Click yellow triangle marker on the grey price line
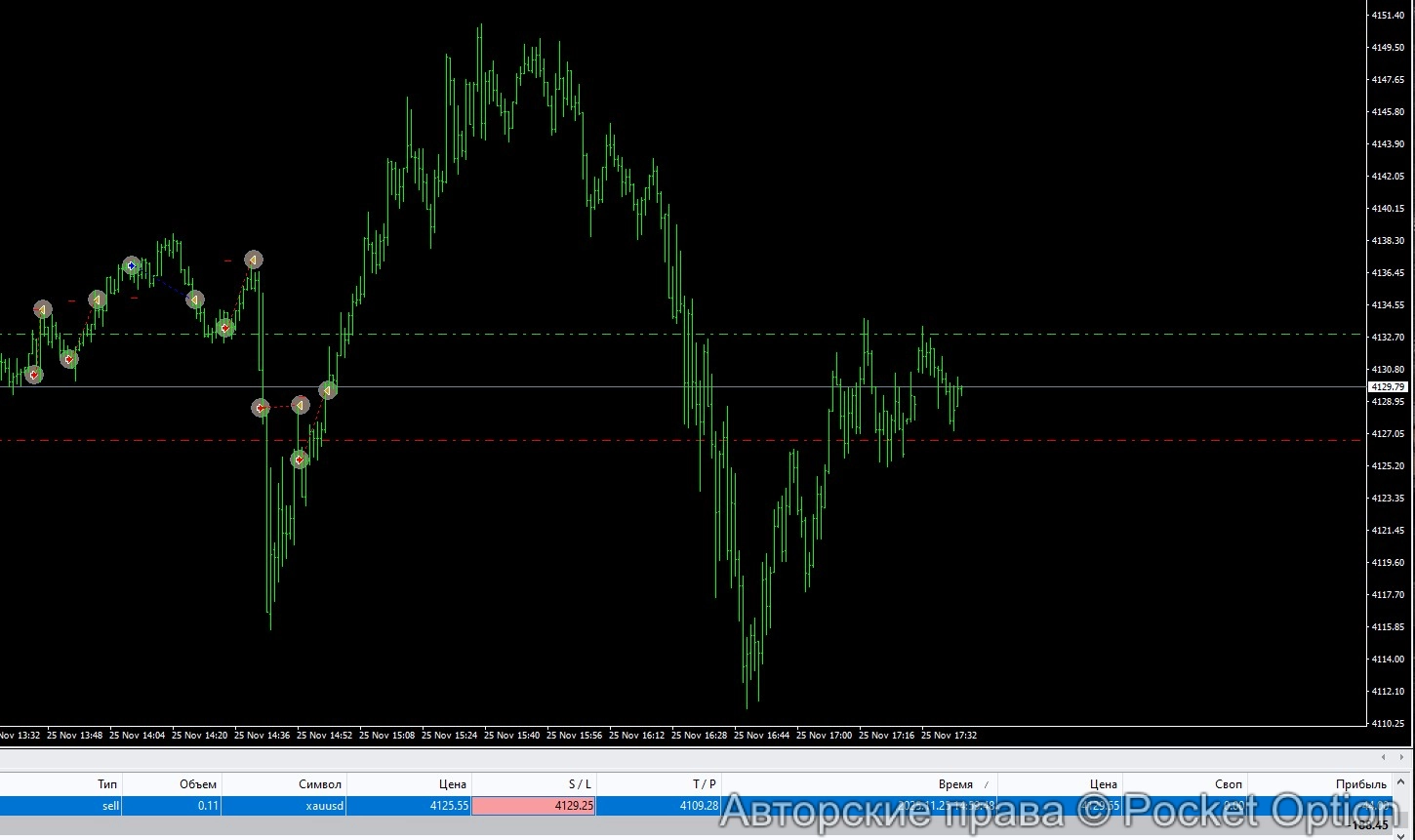The width and height of the screenshot is (1415, 840). pos(328,390)
